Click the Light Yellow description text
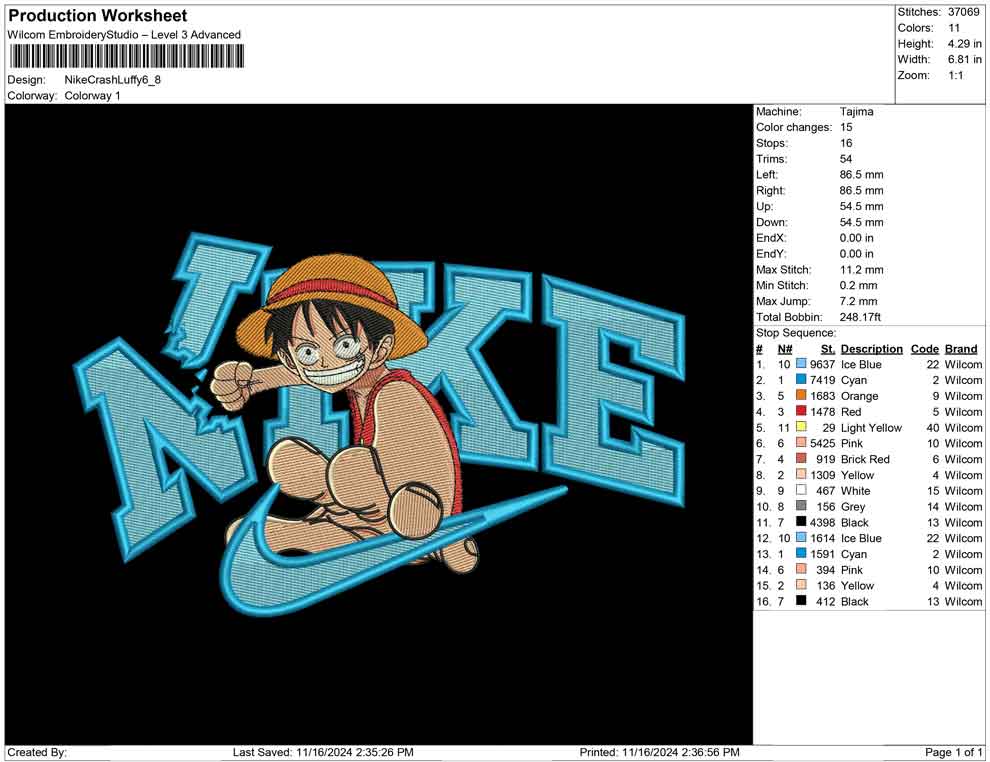This screenshot has height=762, width=990. pos(871,427)
